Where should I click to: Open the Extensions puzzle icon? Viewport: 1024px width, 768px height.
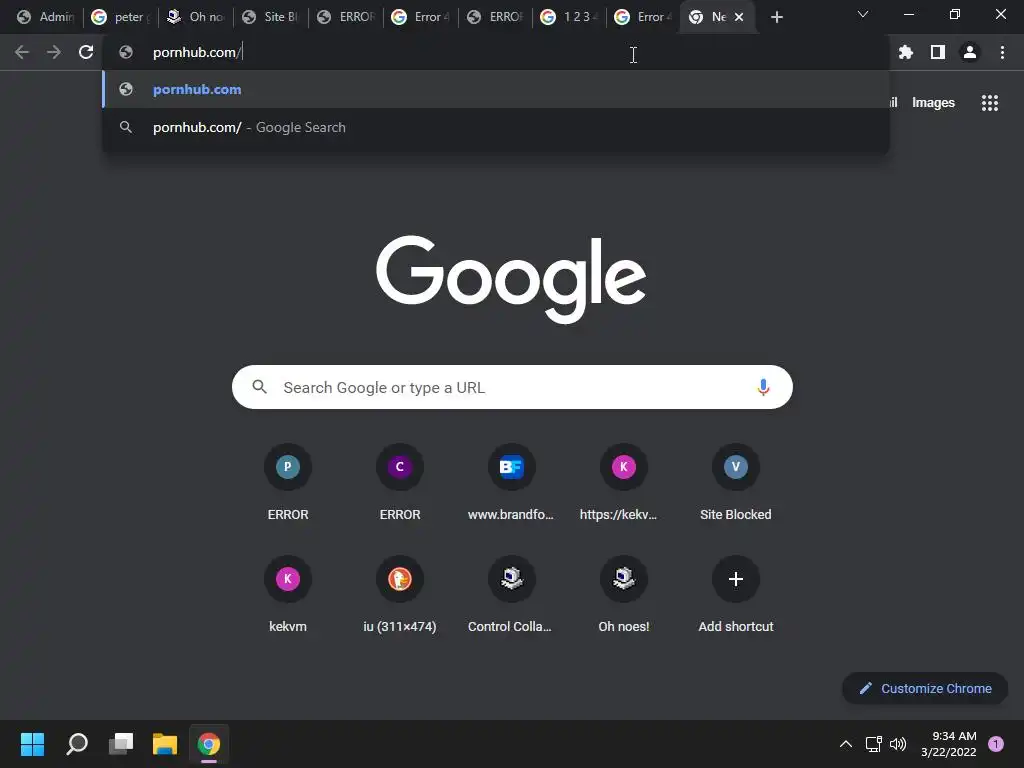tap(906, 52)
